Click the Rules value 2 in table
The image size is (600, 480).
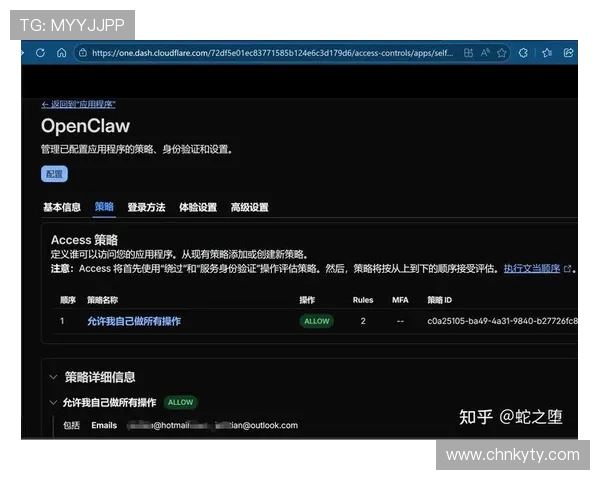(x=363, y=321)
